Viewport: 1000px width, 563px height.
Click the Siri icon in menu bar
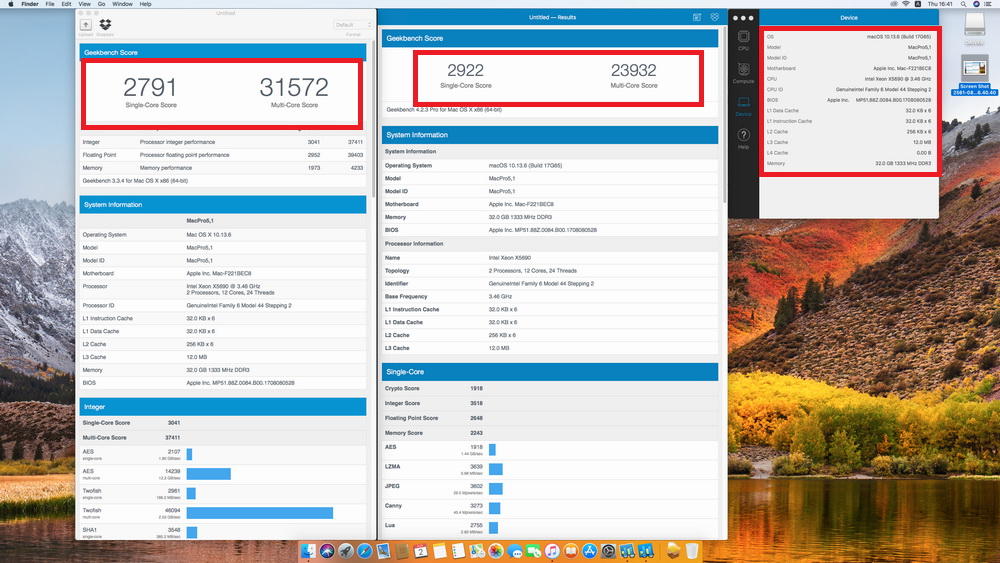pyautogui.click(x=976, y=4)
